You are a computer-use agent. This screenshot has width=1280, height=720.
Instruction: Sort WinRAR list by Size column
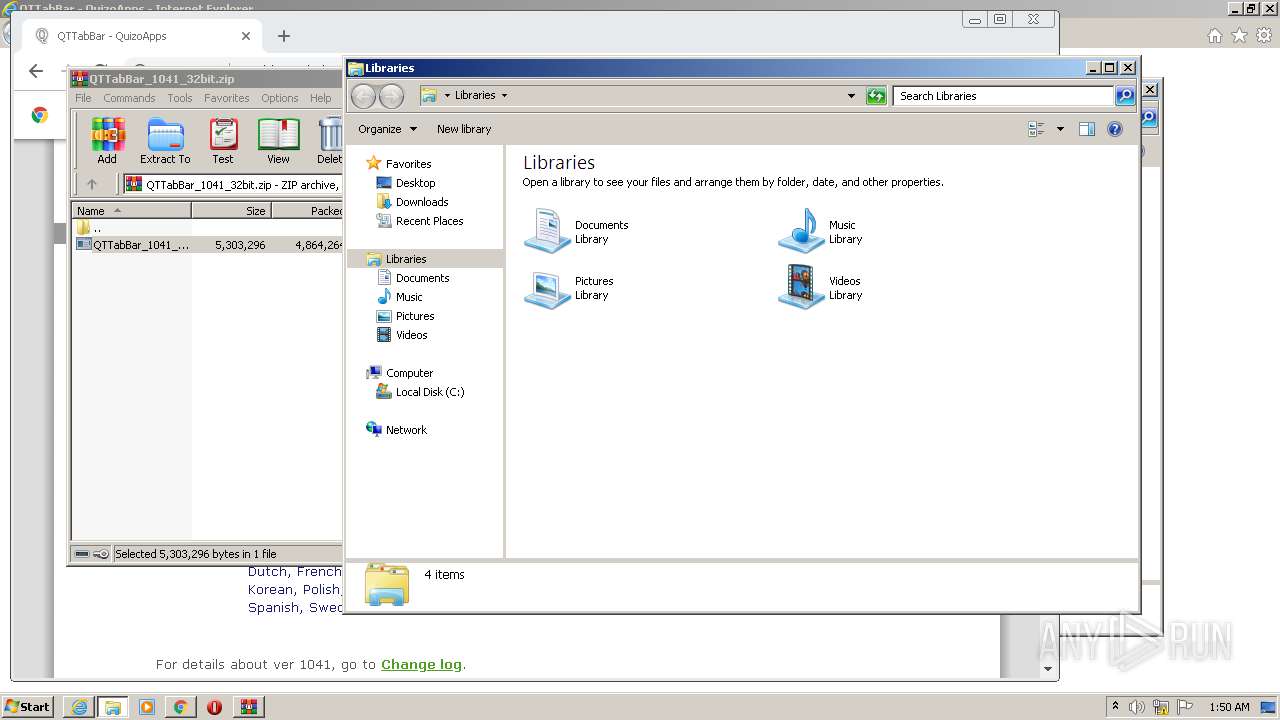click(231, 211)
